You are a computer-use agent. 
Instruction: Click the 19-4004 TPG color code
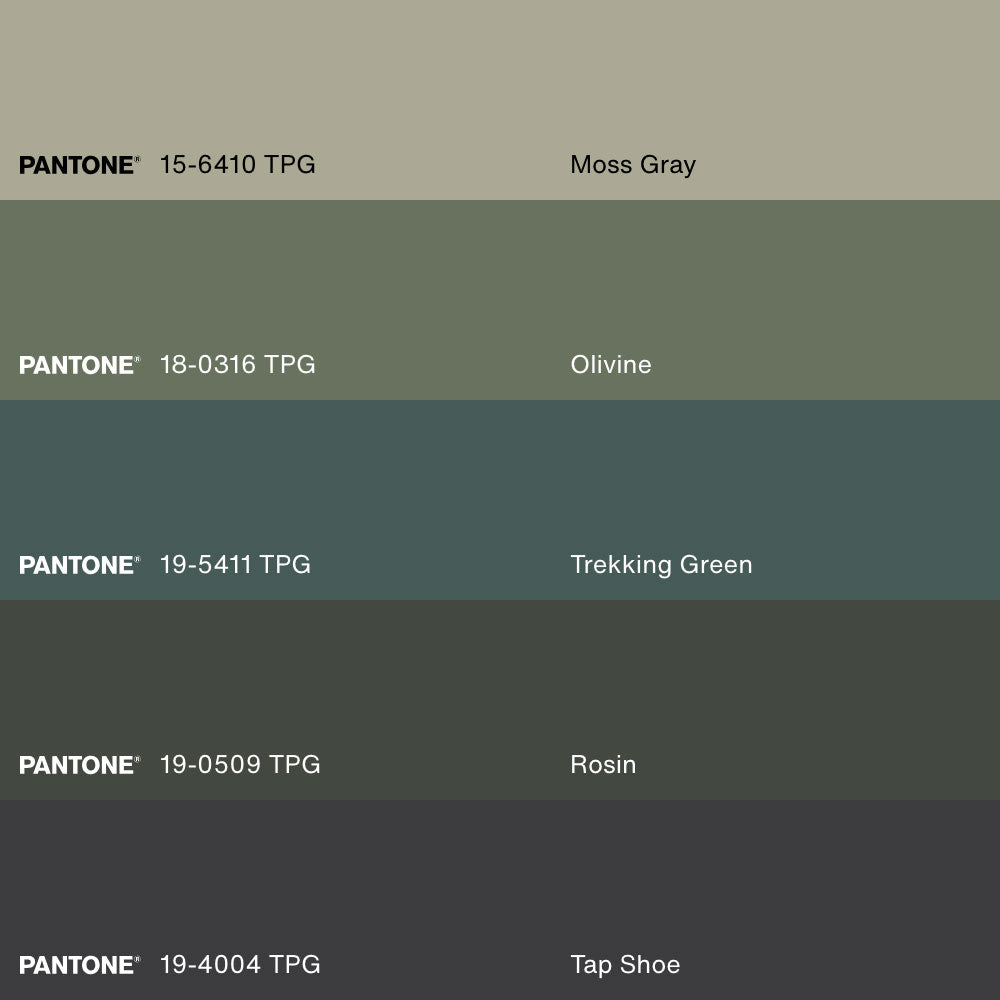(240, 964)
